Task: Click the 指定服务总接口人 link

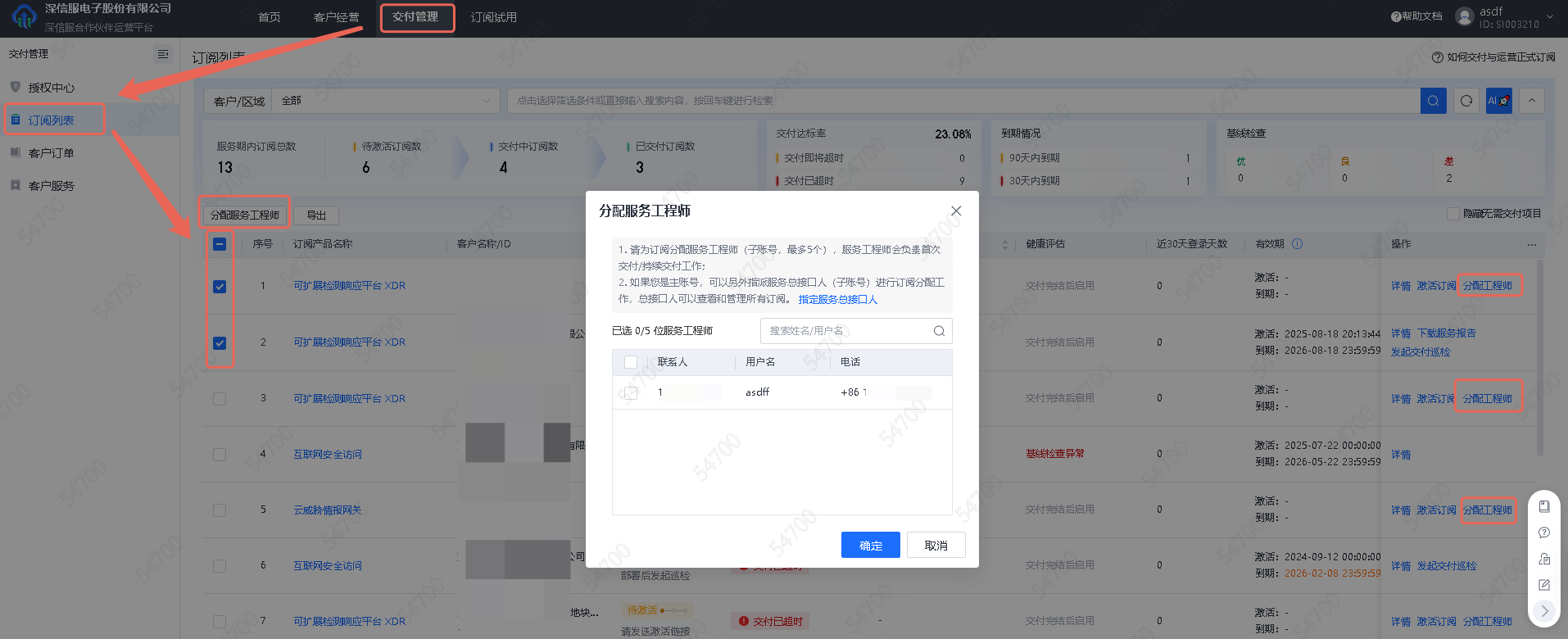Action: pyautogui.click(x=837, y=300)
